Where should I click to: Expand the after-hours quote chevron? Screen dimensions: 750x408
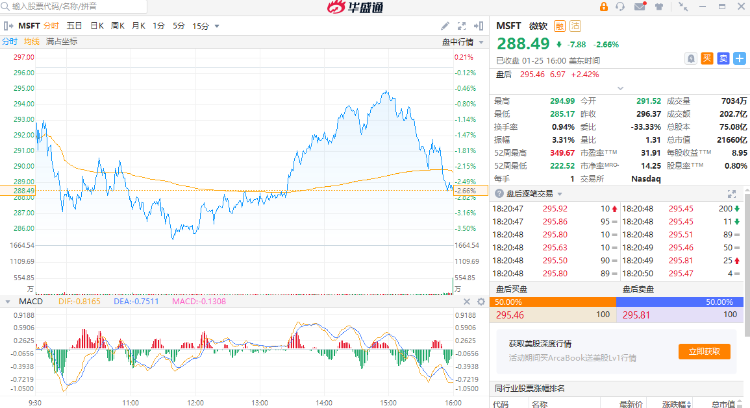tap(620, 88)
